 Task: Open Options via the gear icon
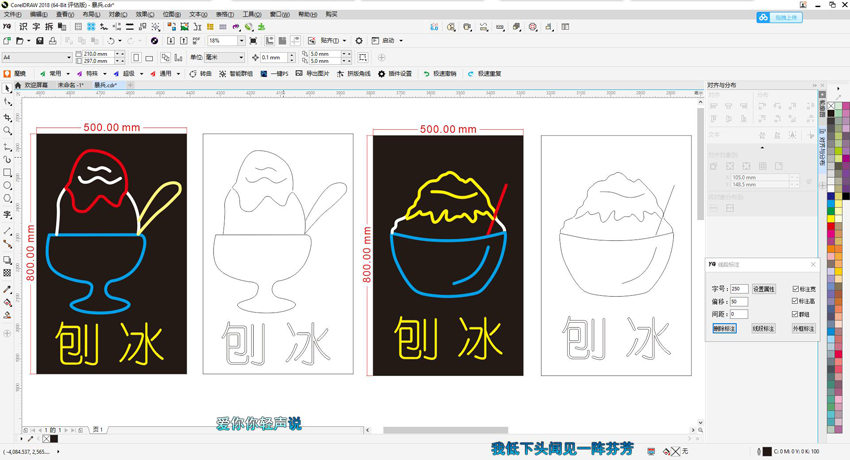[359, 41]
